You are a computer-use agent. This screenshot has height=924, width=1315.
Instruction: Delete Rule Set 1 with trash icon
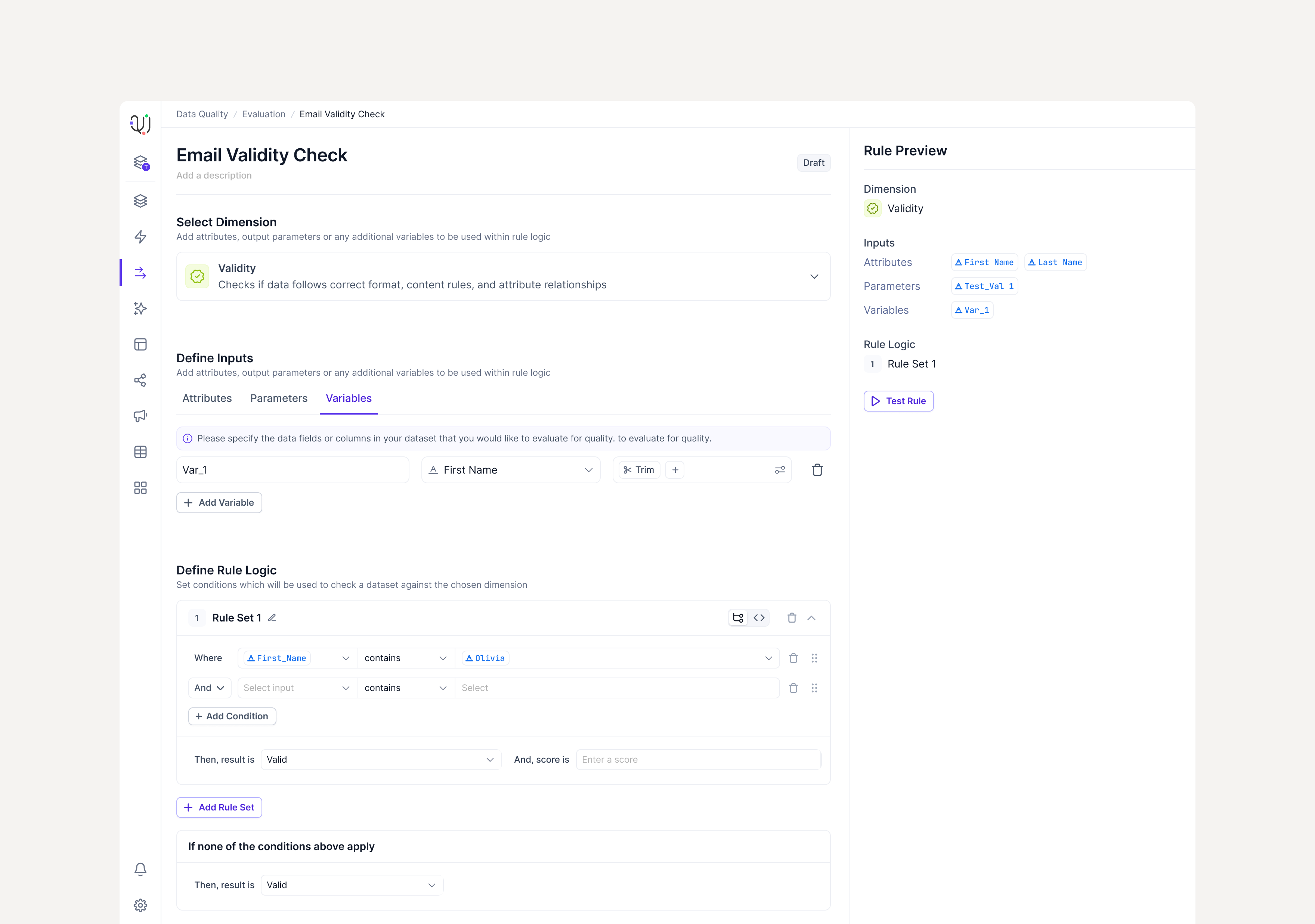[792, 618]
